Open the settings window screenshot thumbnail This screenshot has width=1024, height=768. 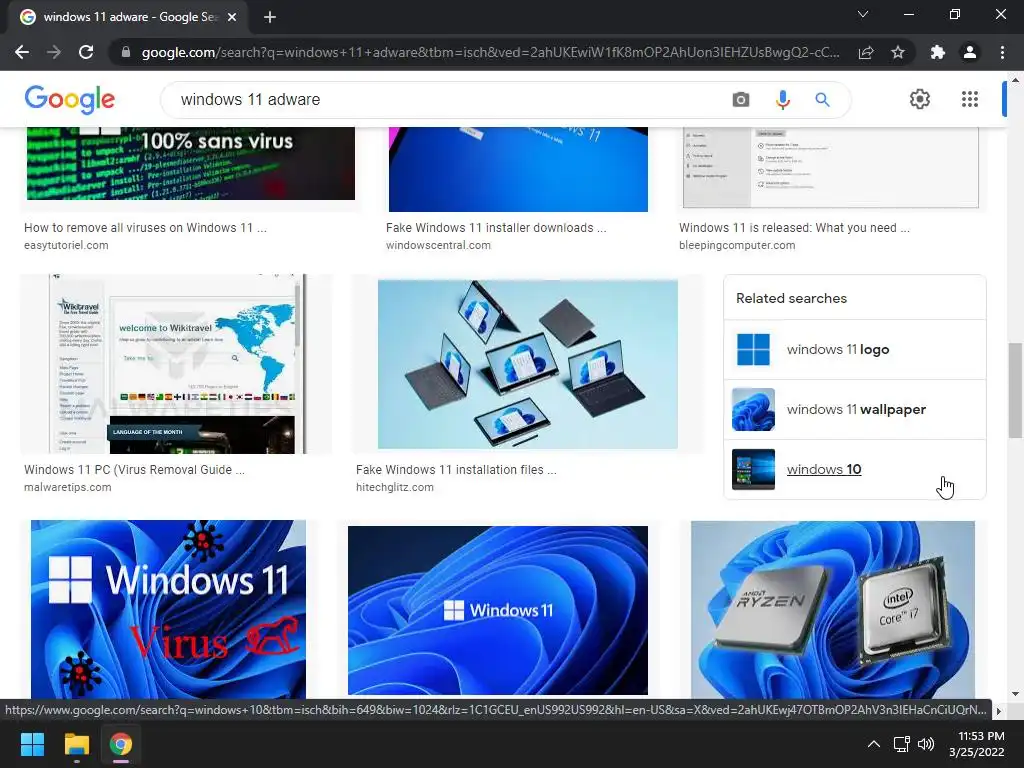click(x=831, y=167)
